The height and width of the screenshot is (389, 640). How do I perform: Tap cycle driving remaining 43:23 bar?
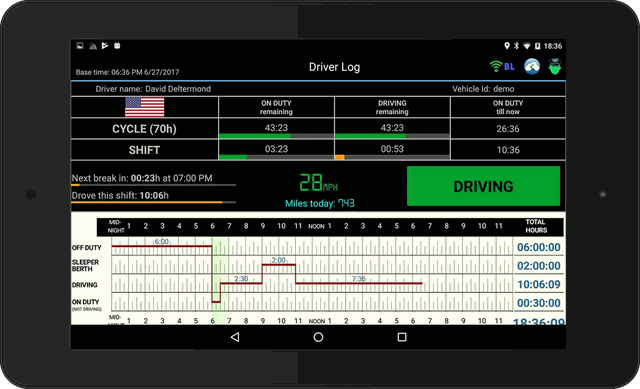(392, 136)
